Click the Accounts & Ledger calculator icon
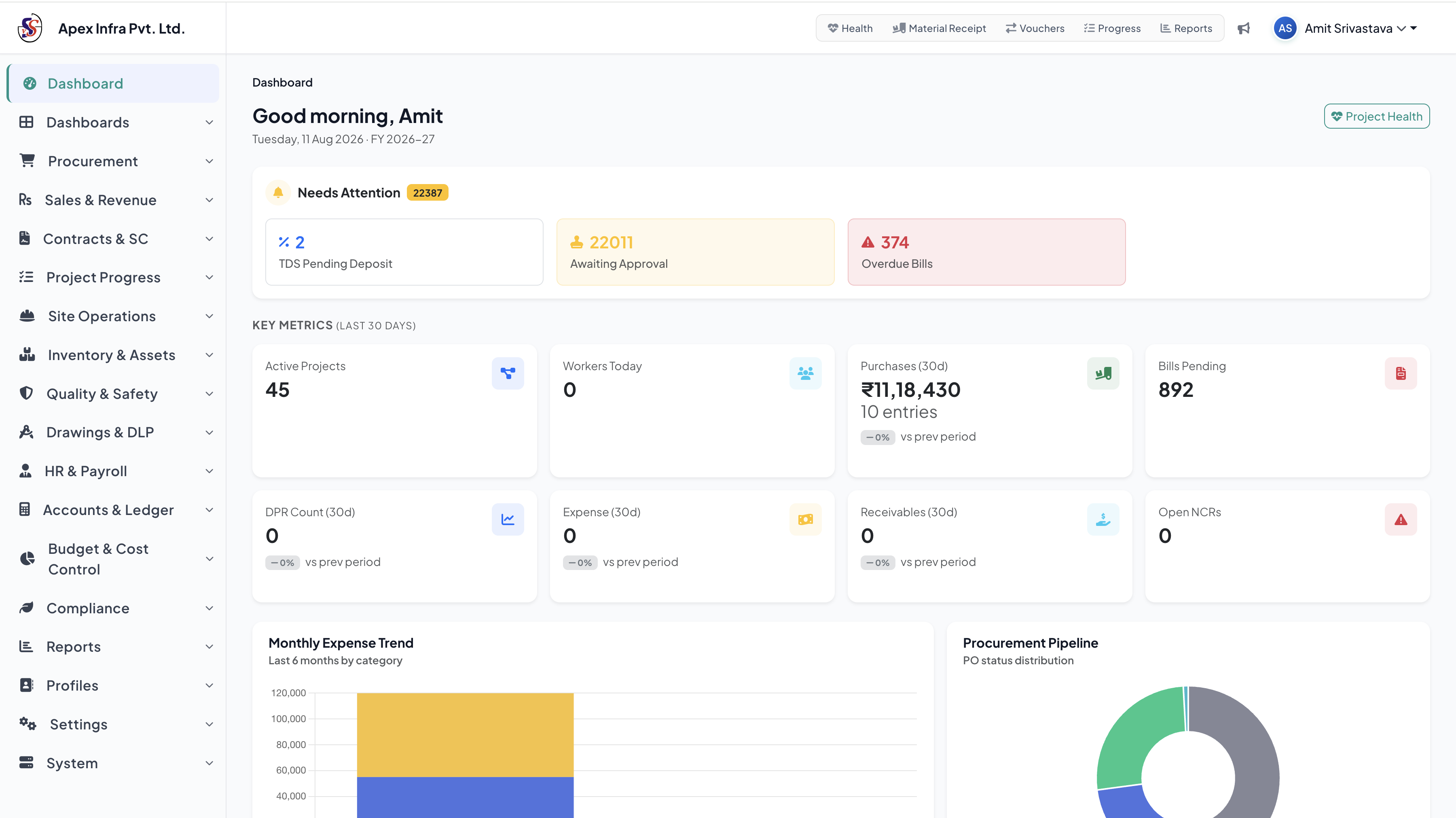 click(25, 509)
